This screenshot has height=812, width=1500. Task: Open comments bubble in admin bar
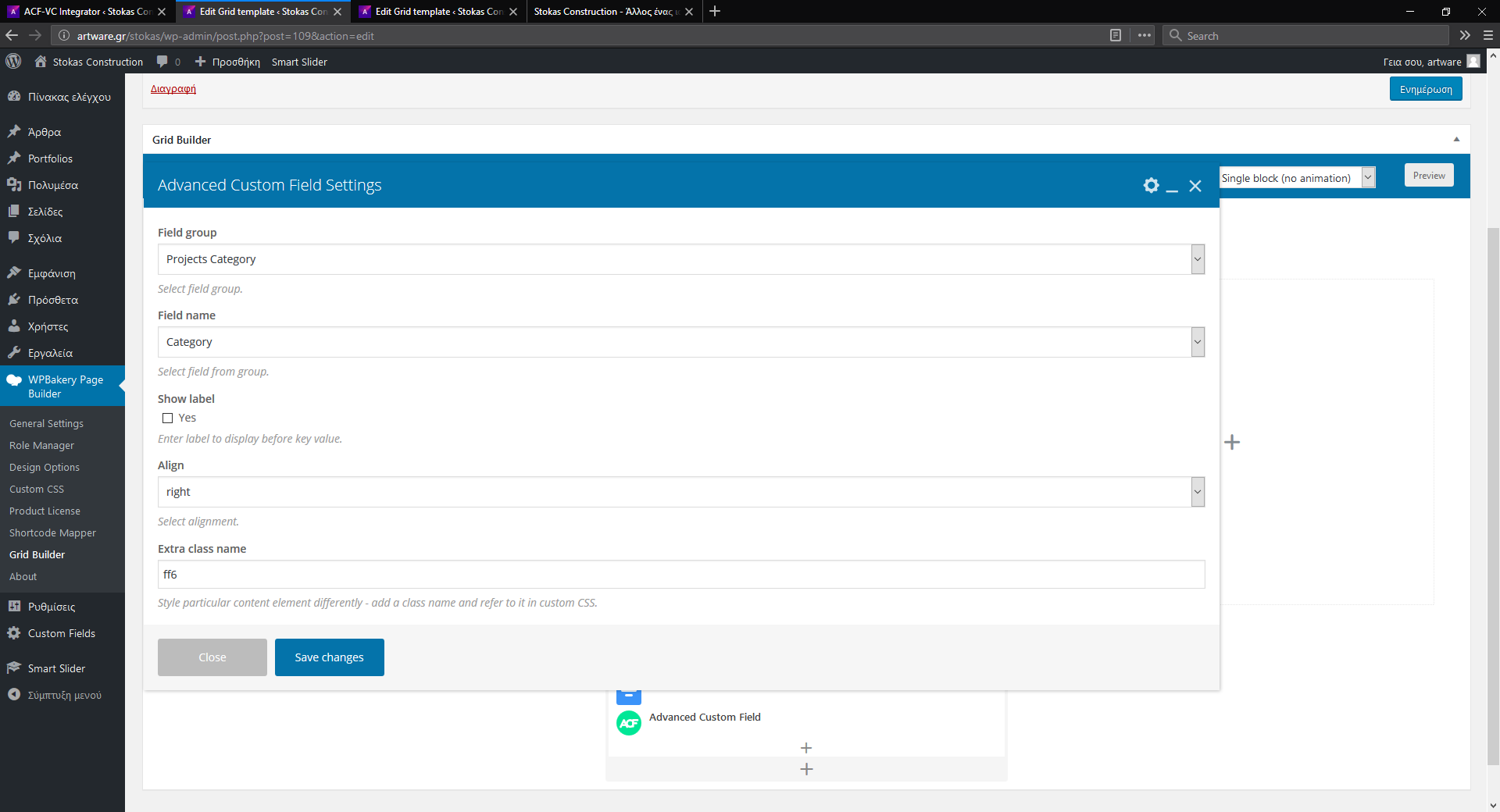[168, 62]
